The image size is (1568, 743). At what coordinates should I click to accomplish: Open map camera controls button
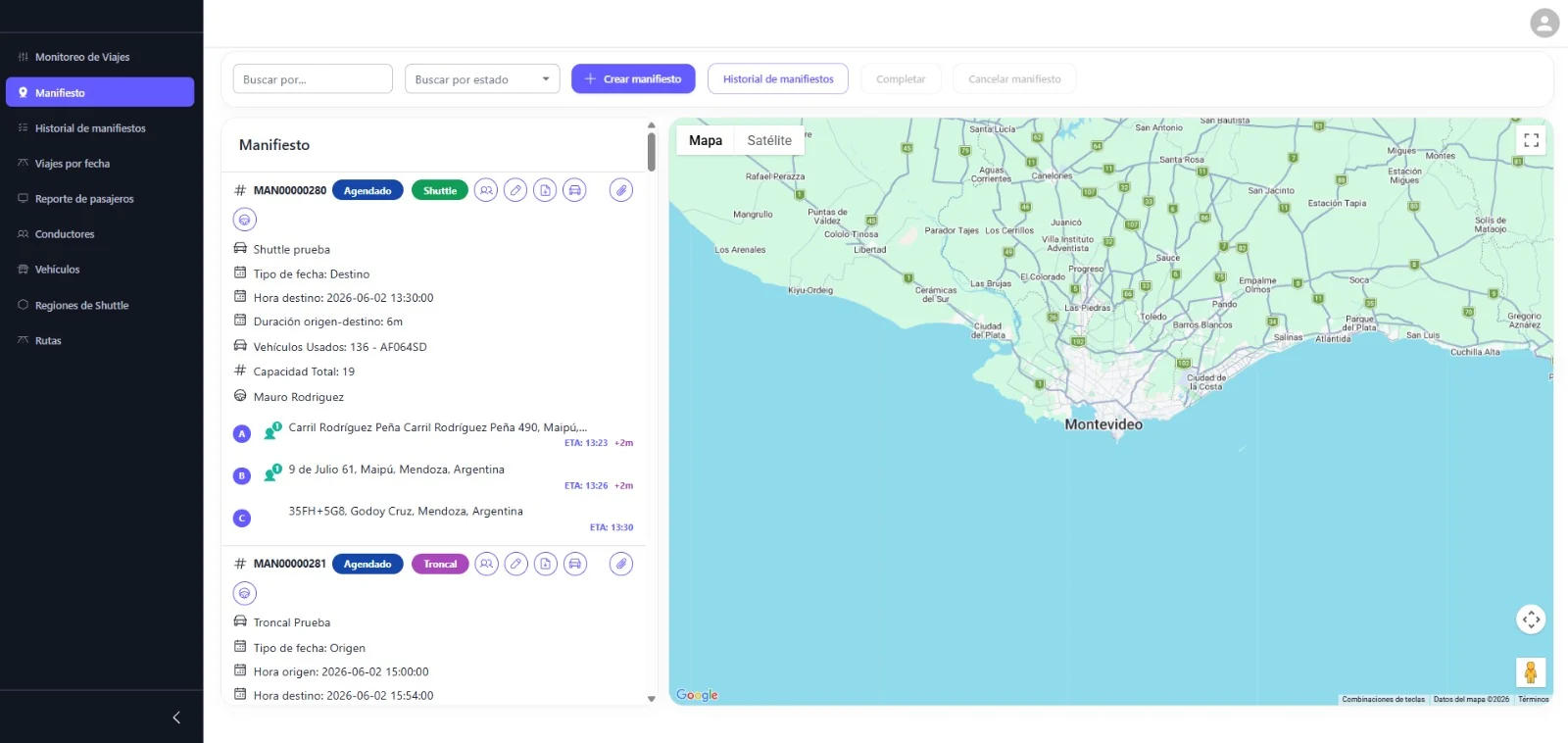(x=1531, y=619)
